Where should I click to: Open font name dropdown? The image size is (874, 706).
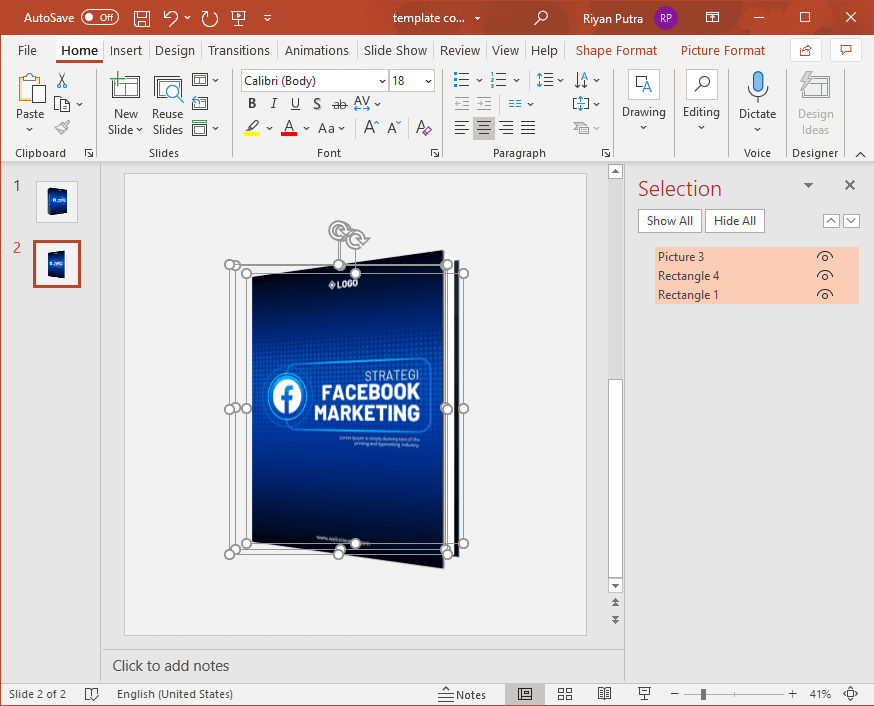coord(382,81)
